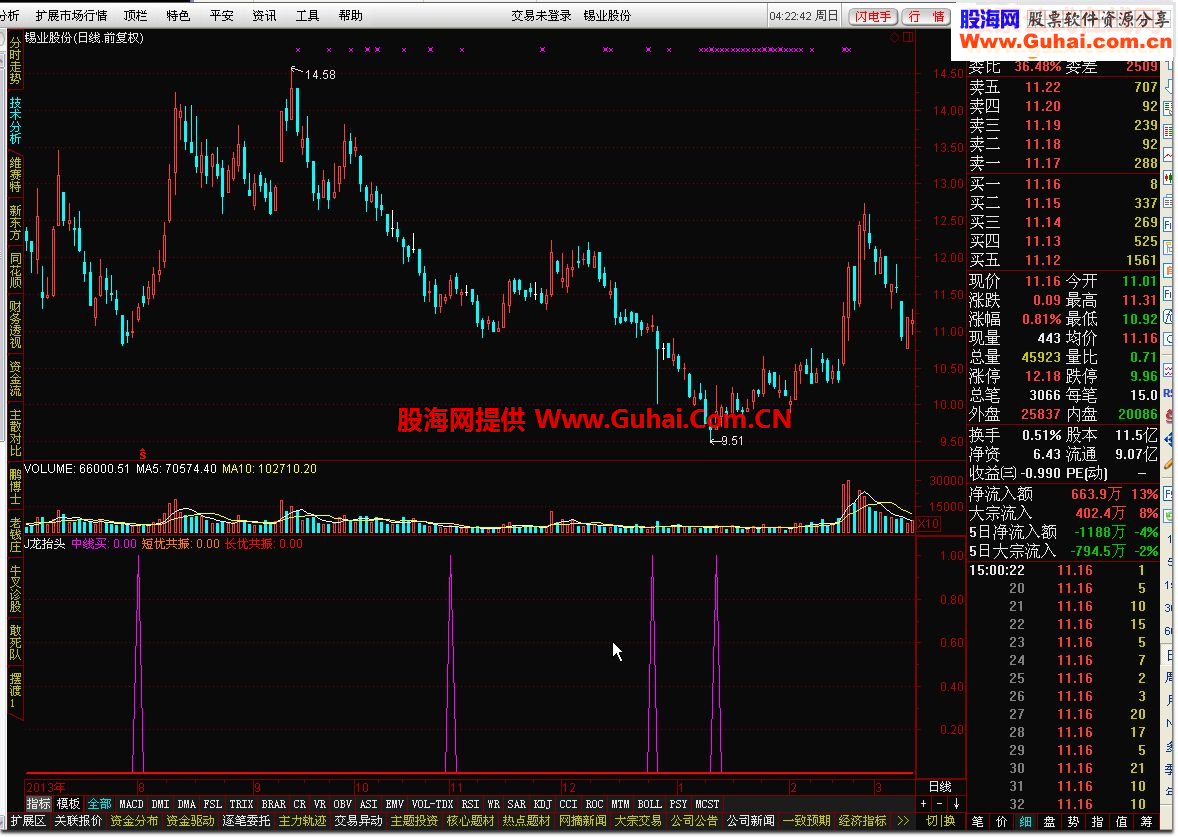
Task: Click the split-window square icon above the price axis
Action: [x=908, y=38]
